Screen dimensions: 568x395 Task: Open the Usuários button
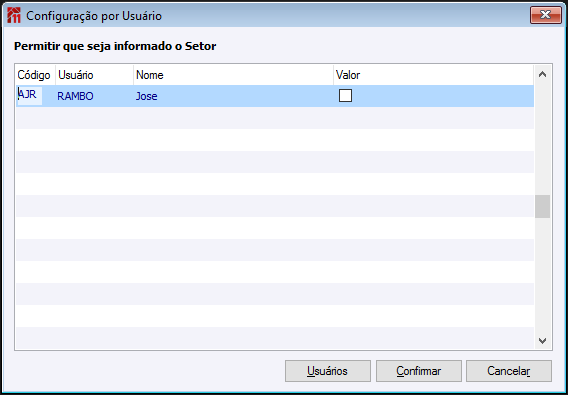pos(327,371)
